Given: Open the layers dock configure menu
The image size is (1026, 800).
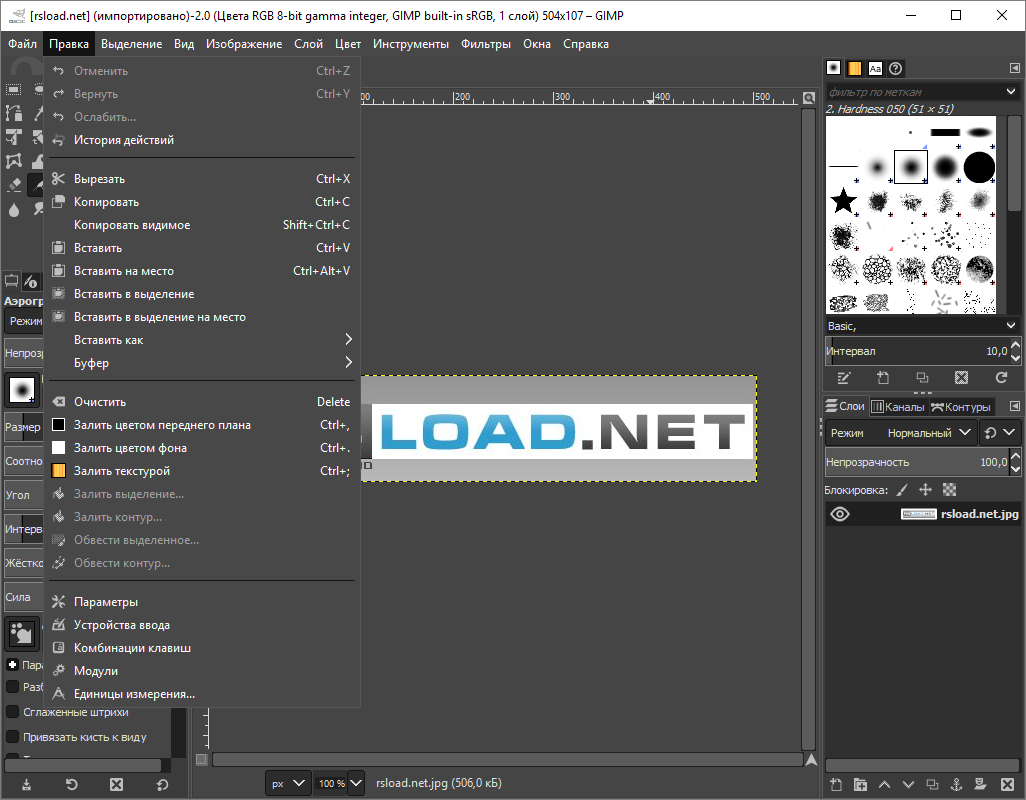Looking at the screenshot, I should click(1014, 406).
